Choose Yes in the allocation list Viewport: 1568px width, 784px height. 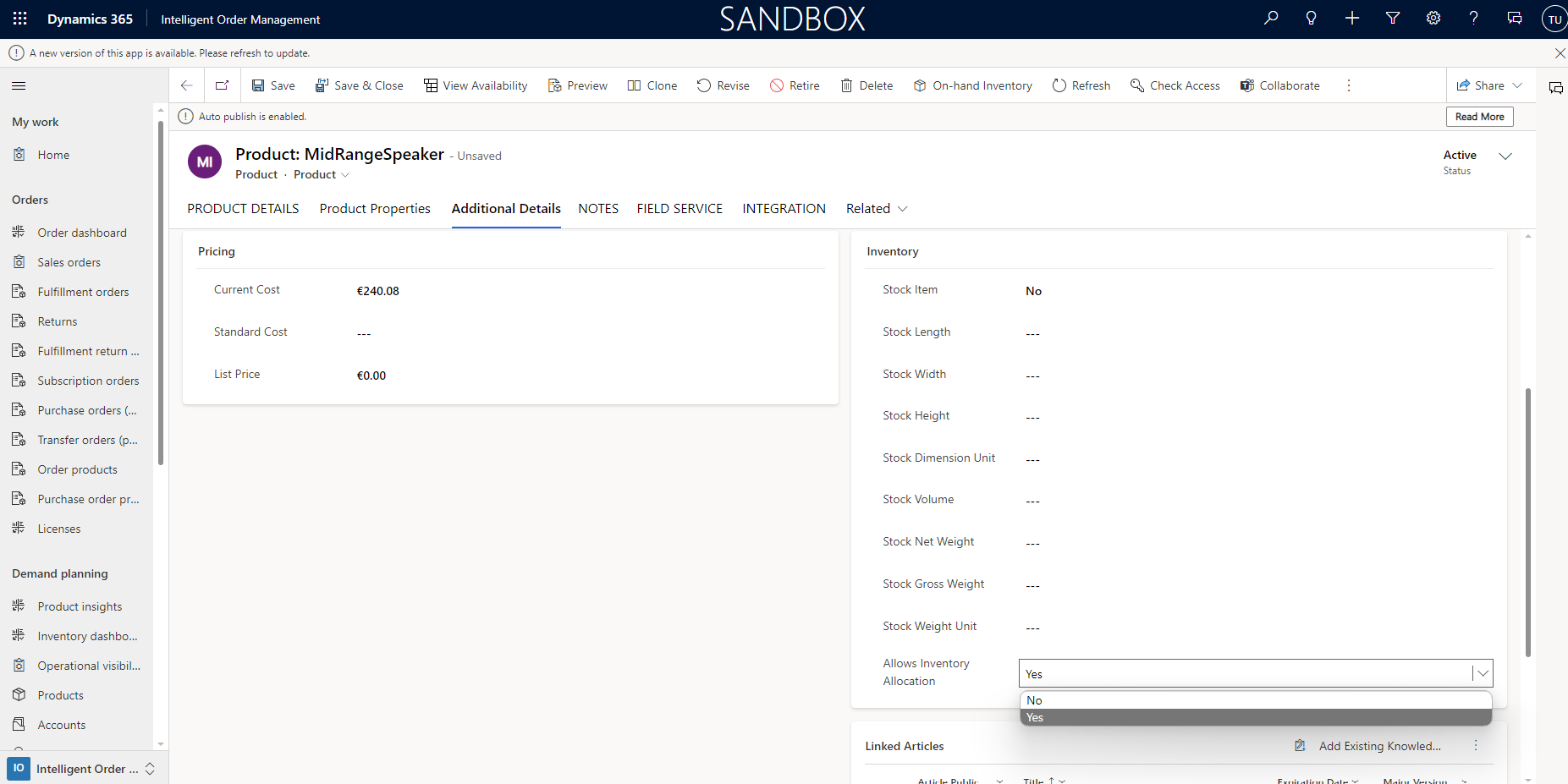coord(1256,717)
